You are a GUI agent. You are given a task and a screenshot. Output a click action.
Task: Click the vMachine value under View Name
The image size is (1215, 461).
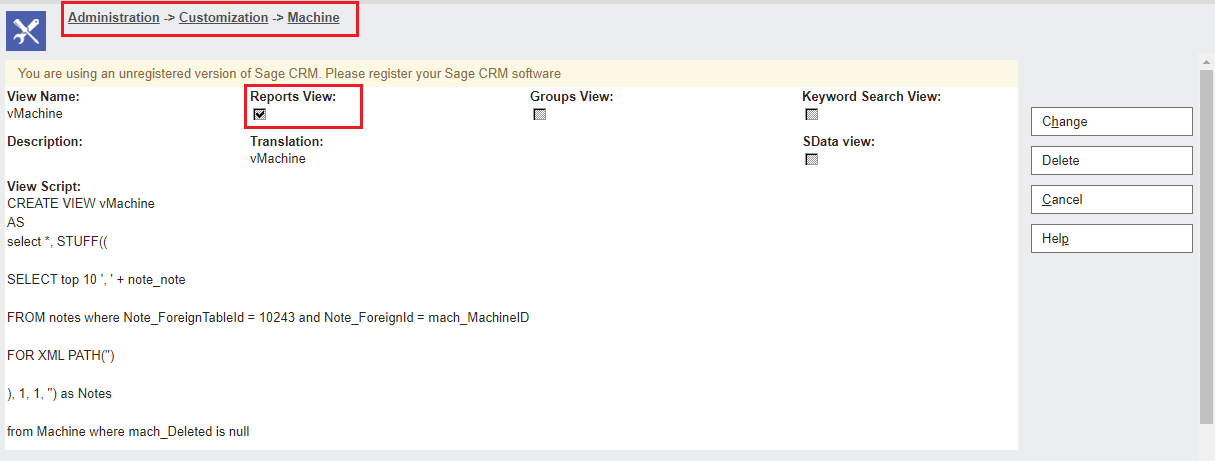click(x=35, y=114)
